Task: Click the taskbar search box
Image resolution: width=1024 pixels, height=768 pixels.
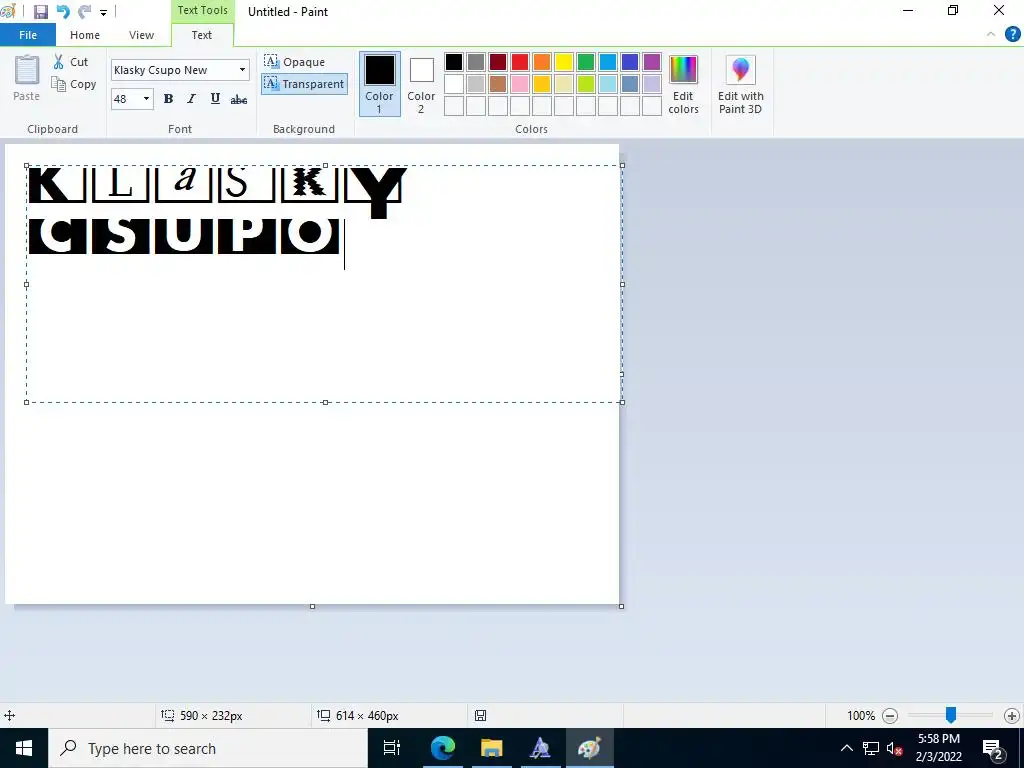Action: click(208, 748)
